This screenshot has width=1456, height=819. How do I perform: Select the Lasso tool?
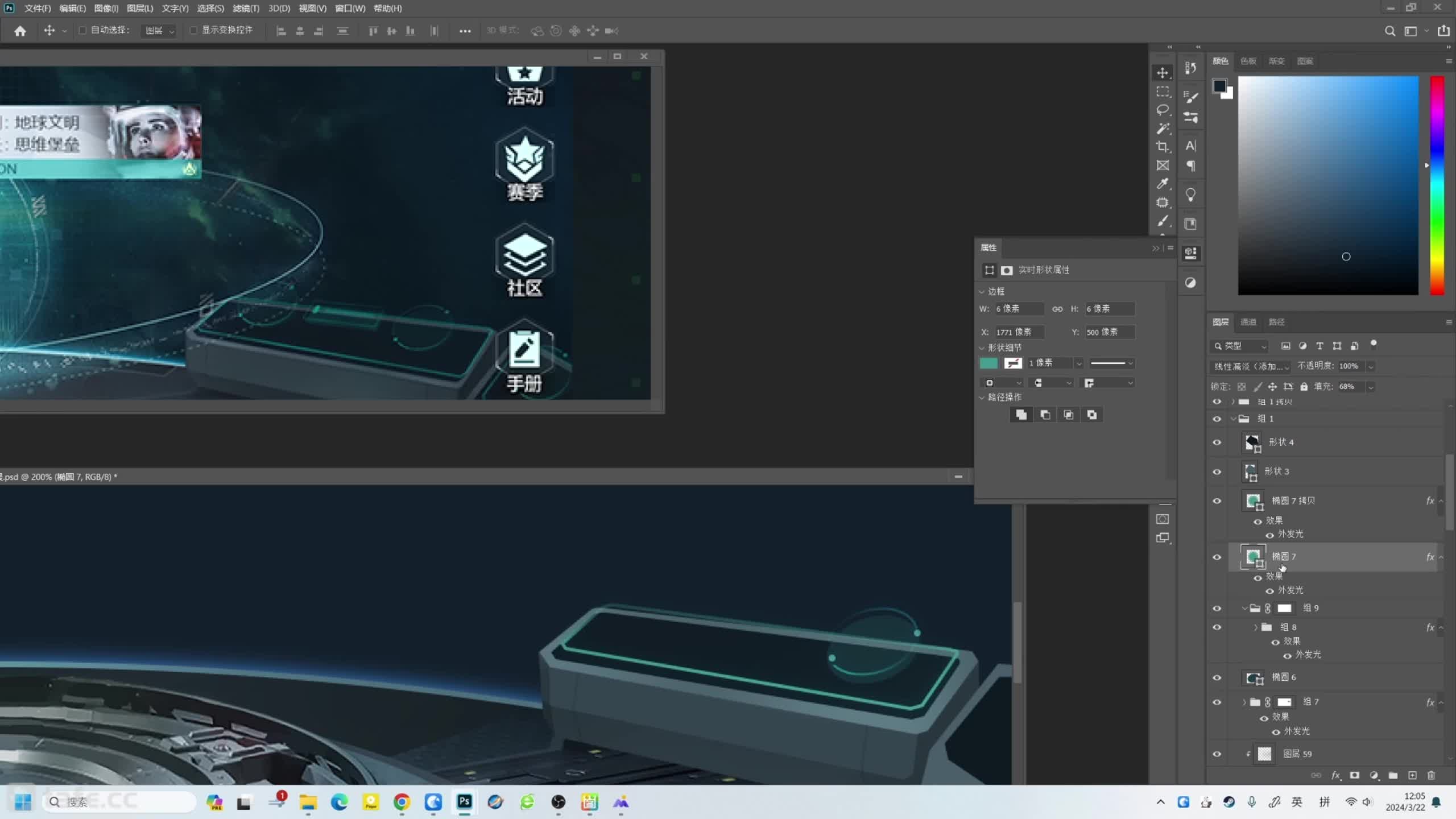(1163, 110)
